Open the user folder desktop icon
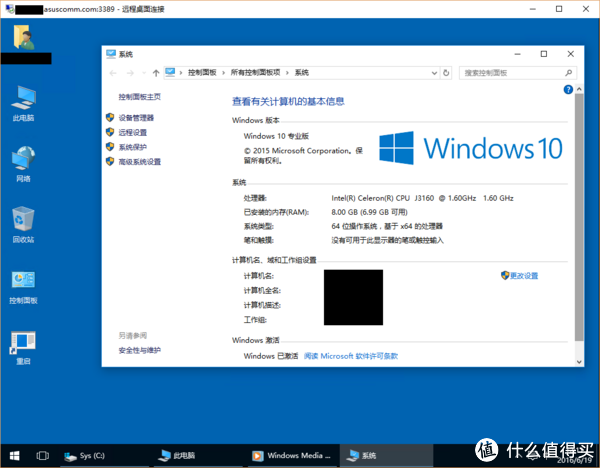 tap(24, 37)
